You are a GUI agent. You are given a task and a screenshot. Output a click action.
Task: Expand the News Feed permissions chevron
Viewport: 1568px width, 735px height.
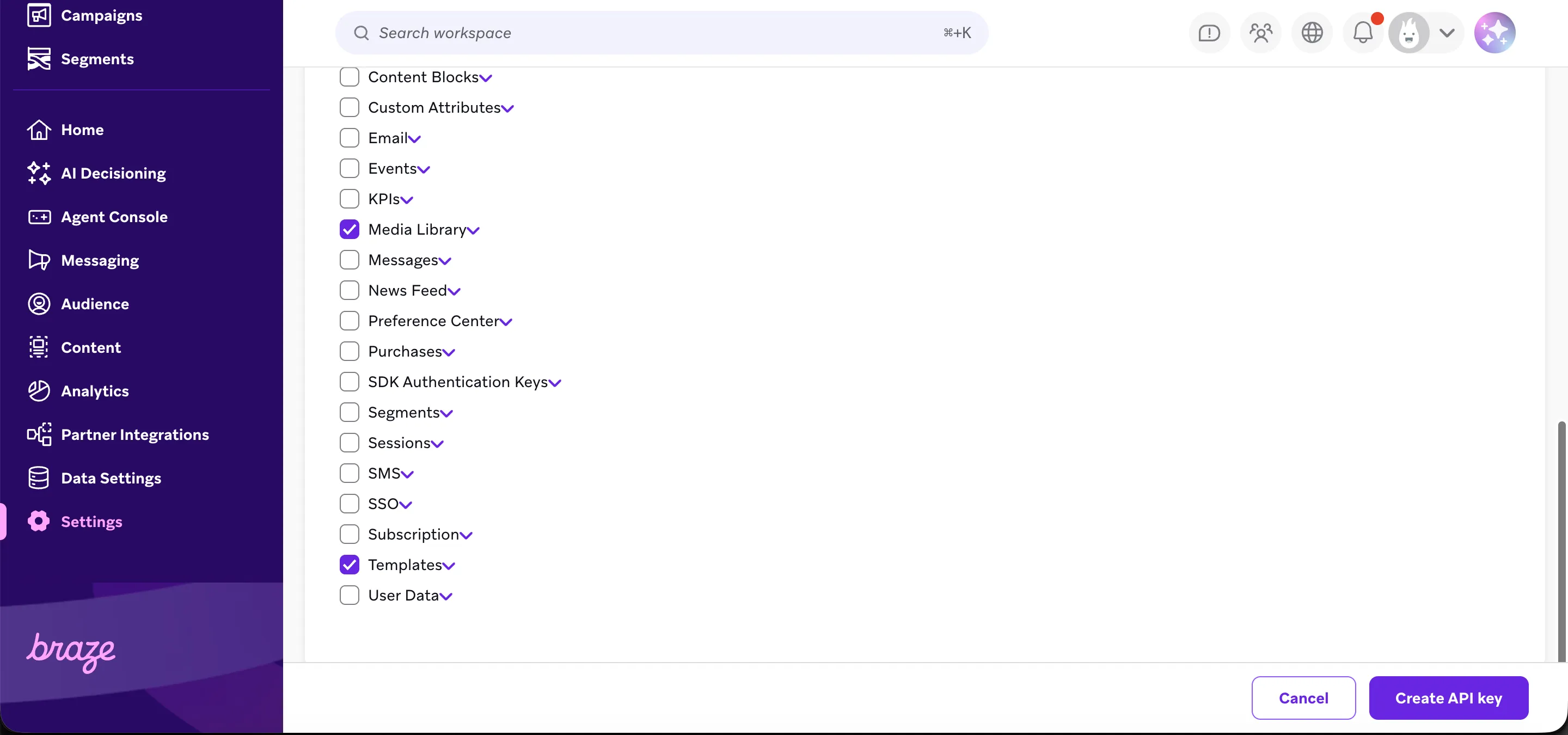click(x=454, y=292)
